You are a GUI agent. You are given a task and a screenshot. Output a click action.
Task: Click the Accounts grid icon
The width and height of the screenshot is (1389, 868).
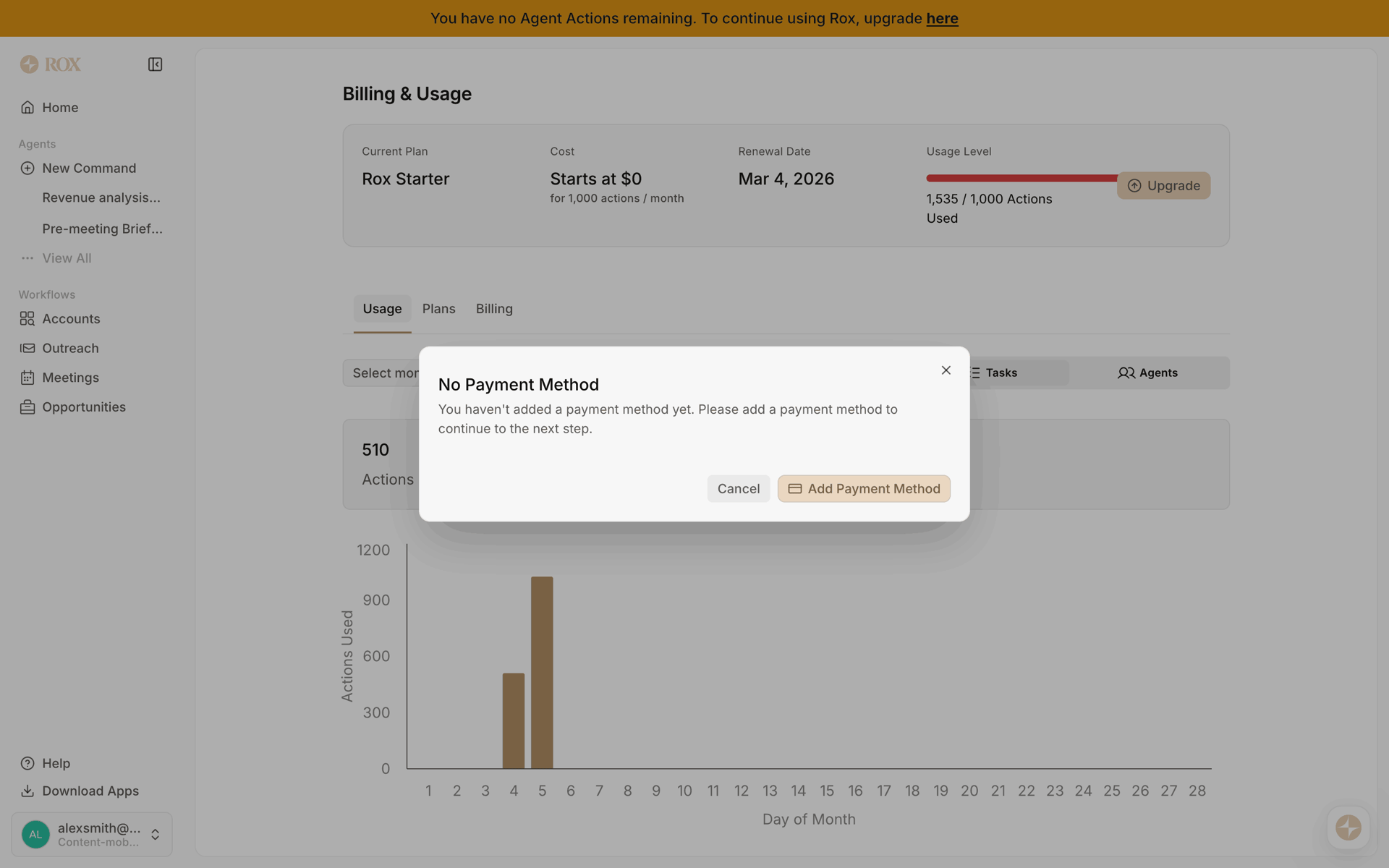tap(27, 318)
